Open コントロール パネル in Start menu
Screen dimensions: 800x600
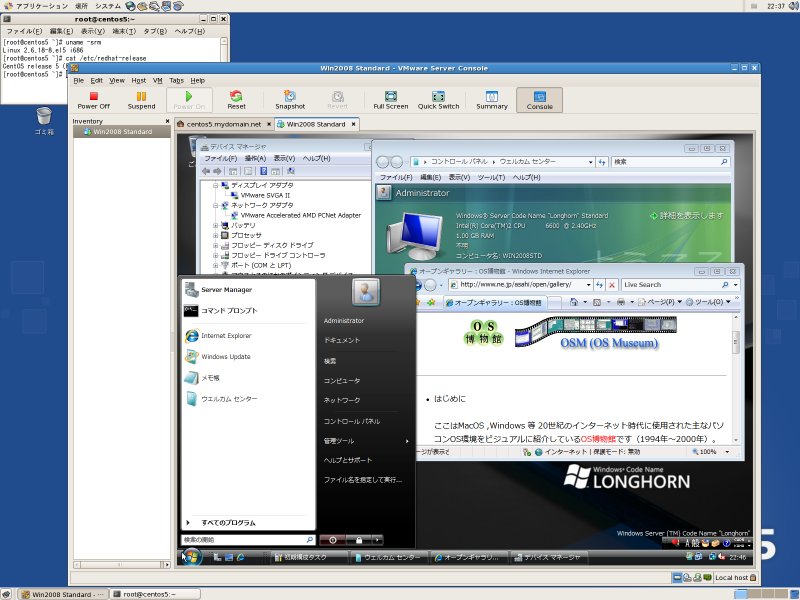pos(352,421)
